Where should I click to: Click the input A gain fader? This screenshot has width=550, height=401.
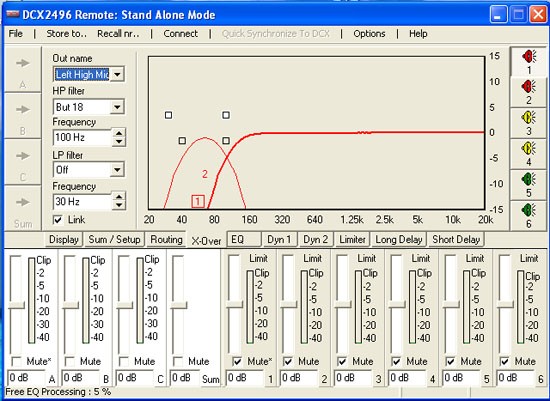pos(16,305)
